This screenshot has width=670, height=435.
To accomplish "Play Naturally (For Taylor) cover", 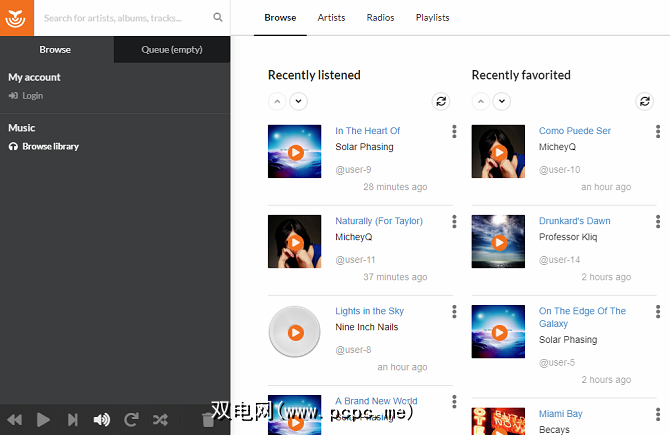I will point(296,243).
